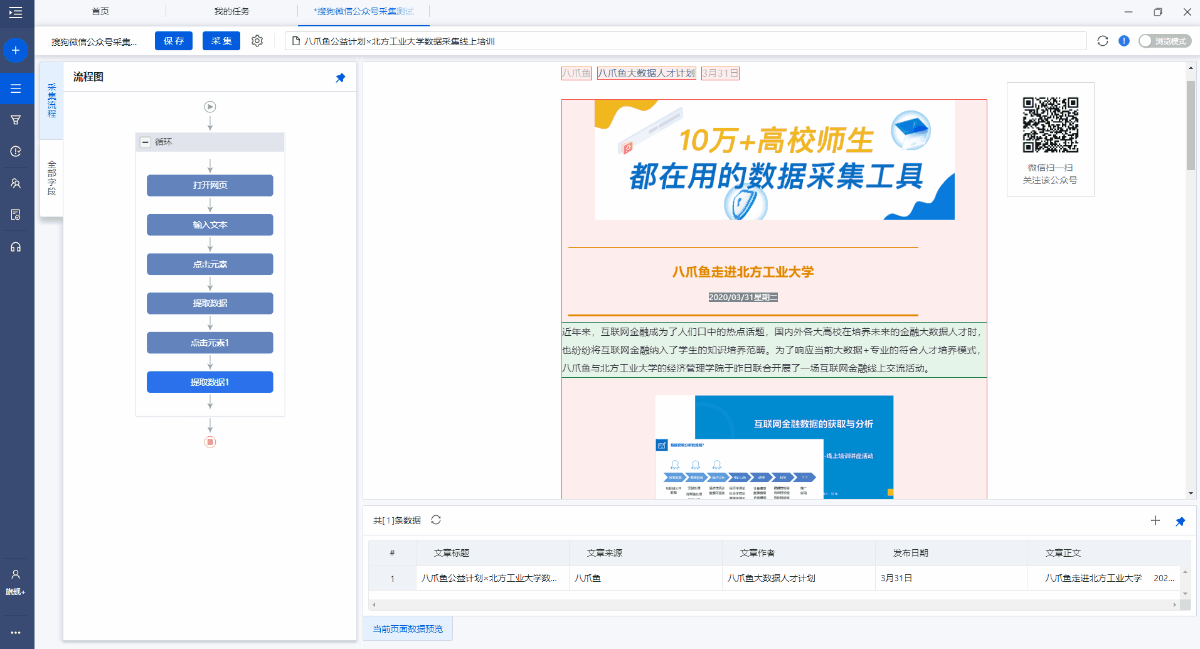Click the green-highlighted article paragraph
The image size is (1200, 649).
774,350
